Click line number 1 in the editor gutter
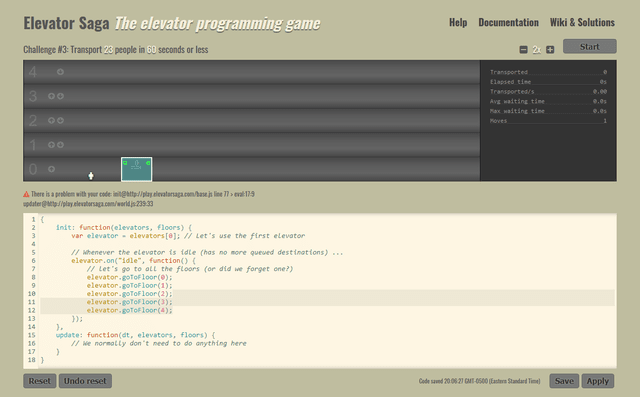The height and width of the screenshot is (397, 640). click(x=33, y=219)
